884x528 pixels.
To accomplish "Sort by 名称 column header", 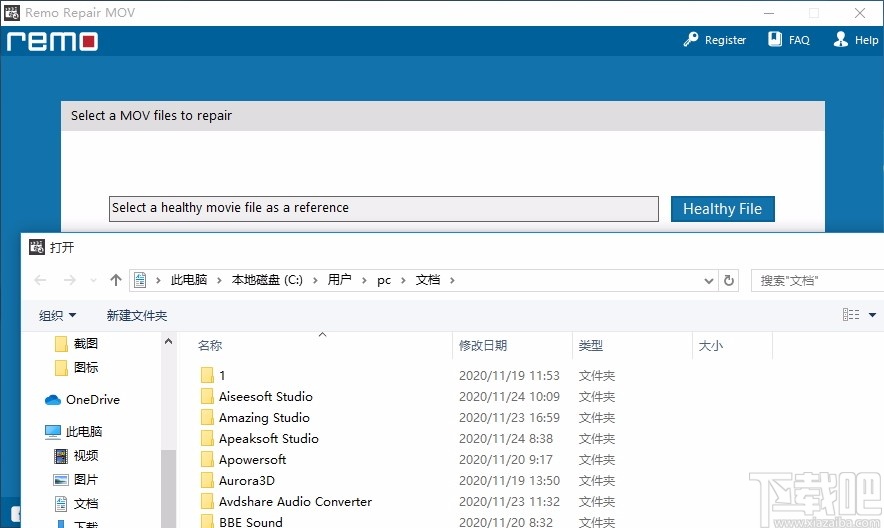I will 210,345.
